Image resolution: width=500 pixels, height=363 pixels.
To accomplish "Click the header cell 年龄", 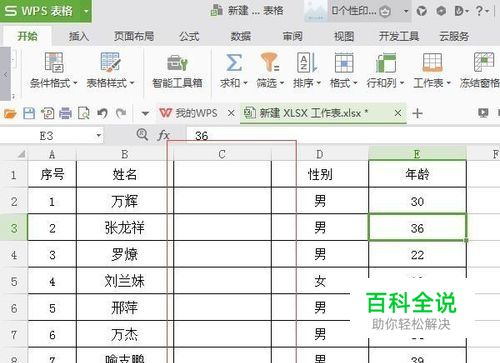I will (x=417, y=174).
